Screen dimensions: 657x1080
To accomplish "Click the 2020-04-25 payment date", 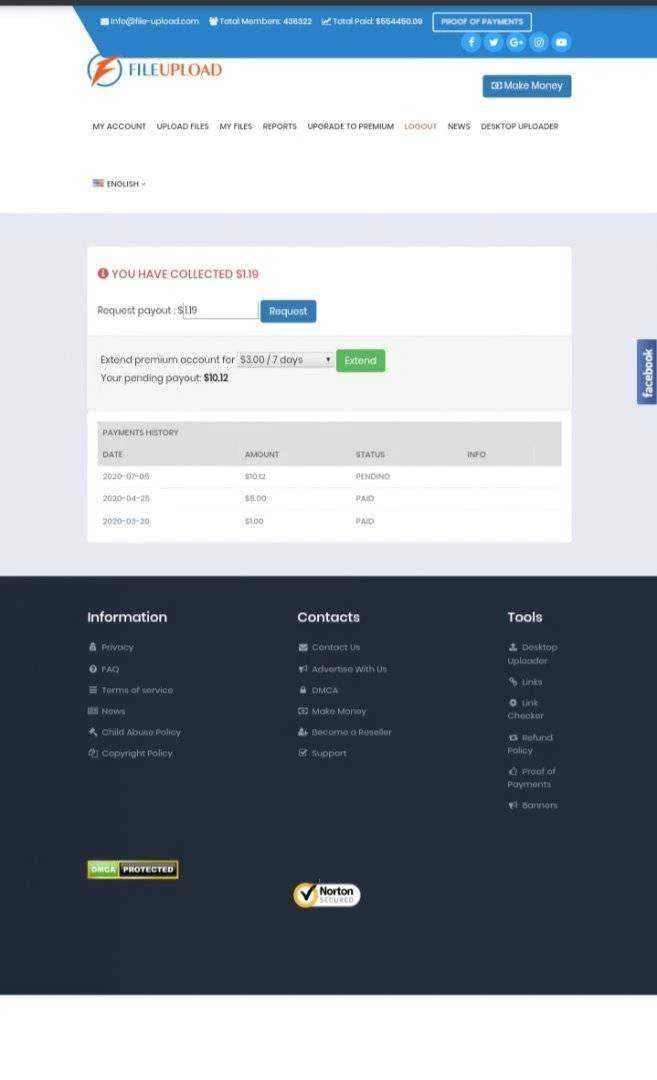I will [x=126, y=499].
